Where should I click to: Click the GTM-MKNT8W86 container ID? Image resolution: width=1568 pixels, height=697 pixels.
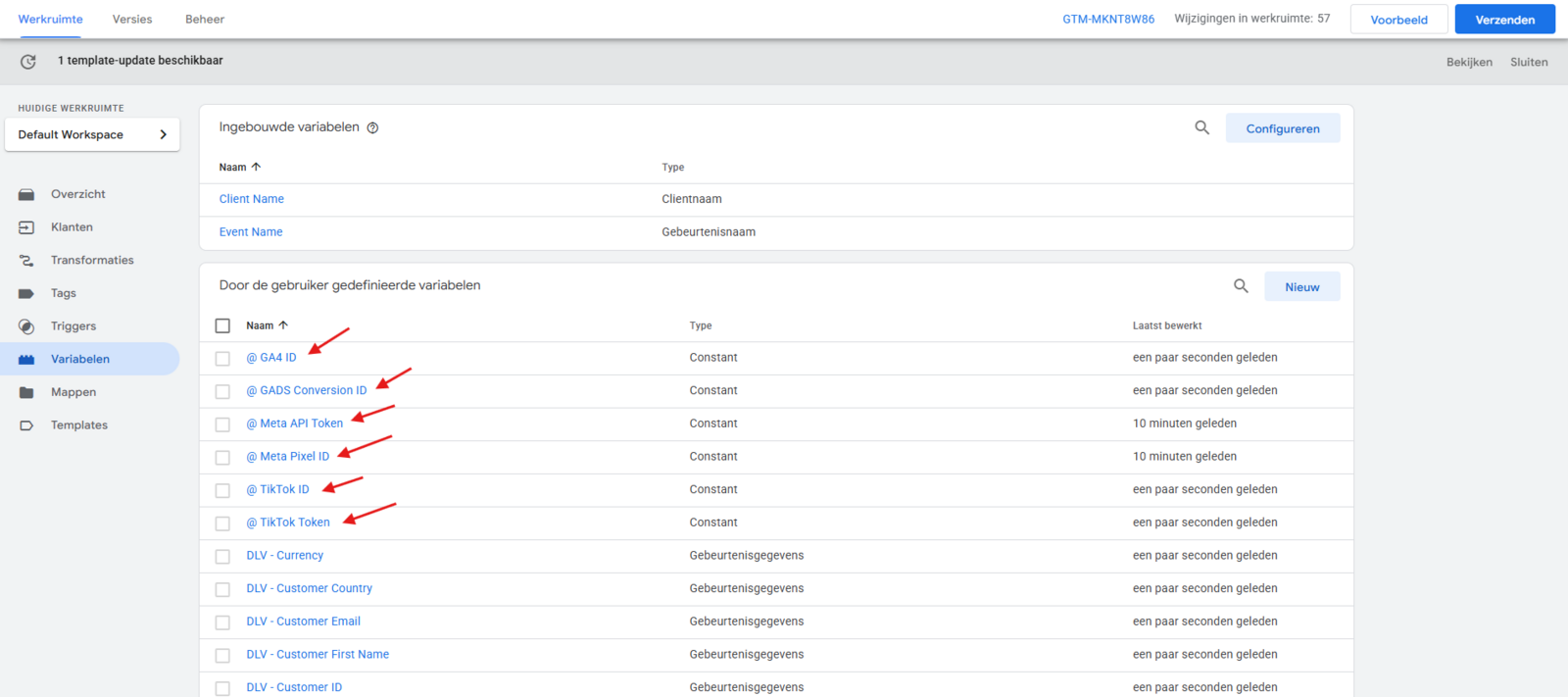tap(1108, 20)
